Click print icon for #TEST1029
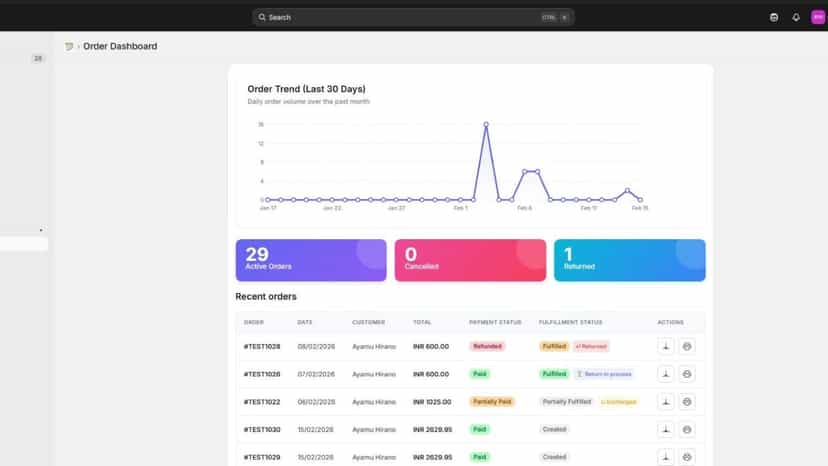This screenshot has width=828, height=466. pos(686,457)
